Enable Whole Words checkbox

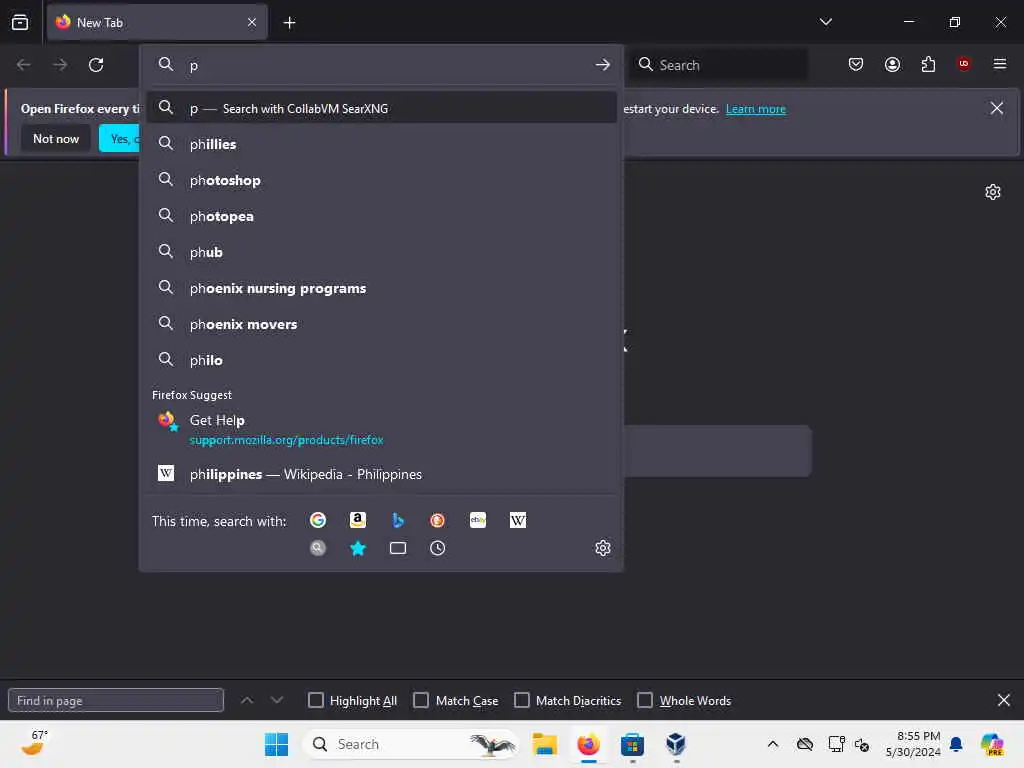tap(645, 700)
